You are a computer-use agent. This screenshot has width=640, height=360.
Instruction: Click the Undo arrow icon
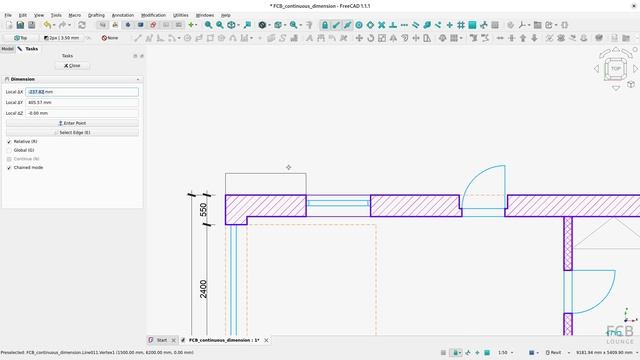pos(47,25)
